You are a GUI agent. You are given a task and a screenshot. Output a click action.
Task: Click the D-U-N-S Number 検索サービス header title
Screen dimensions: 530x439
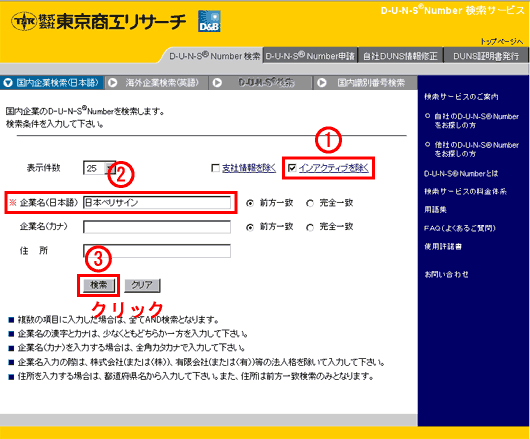click(x=453, y=10)
